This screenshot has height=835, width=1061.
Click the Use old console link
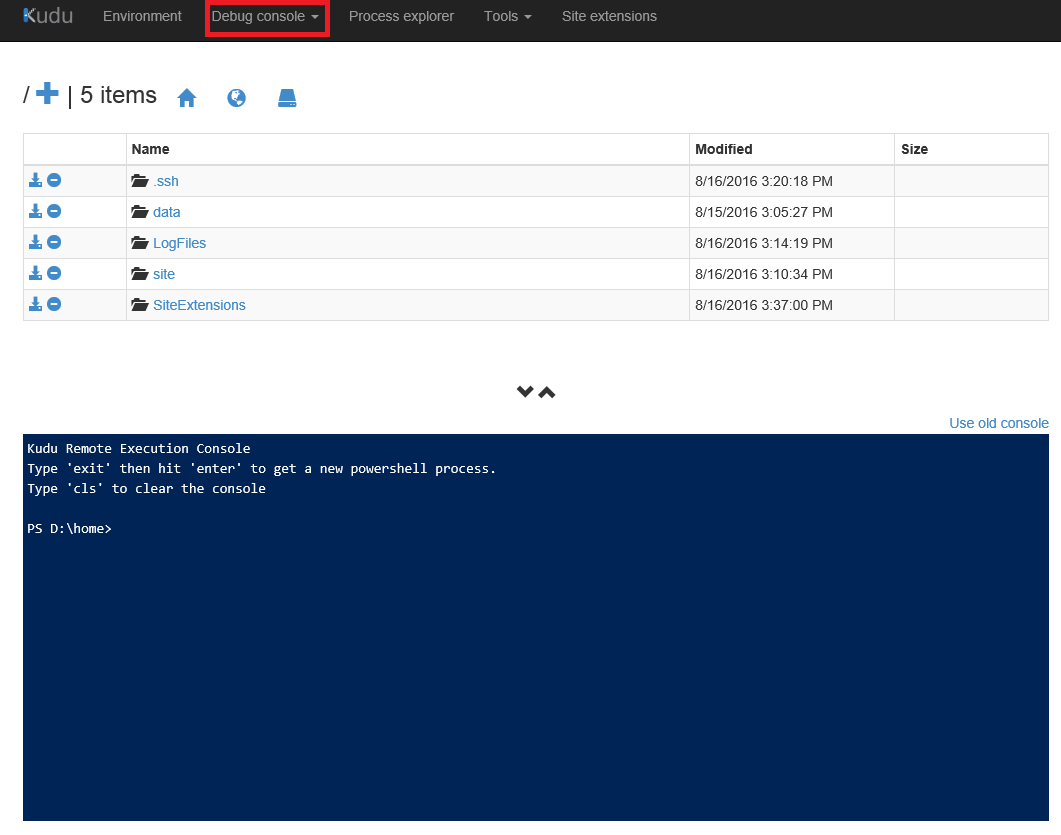(998, 423)
